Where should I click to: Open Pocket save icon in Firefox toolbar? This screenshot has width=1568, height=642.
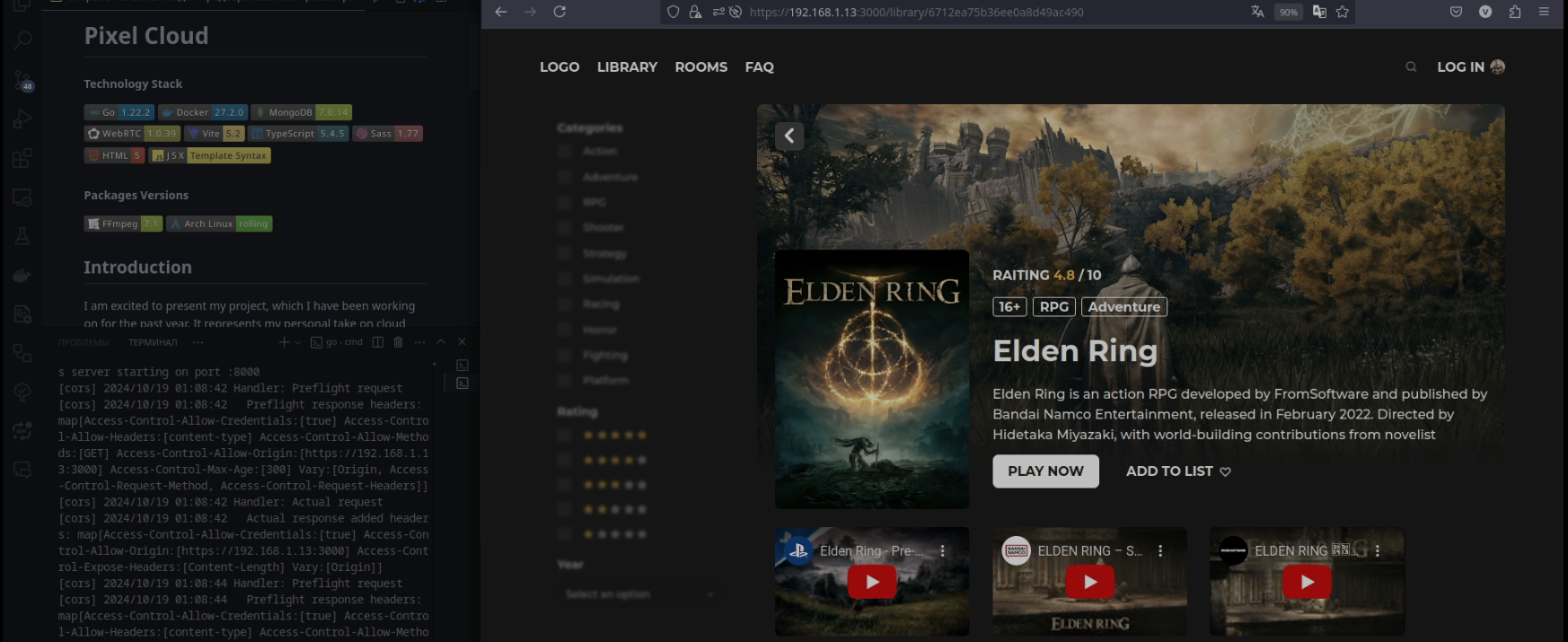tap(1456, 12)
